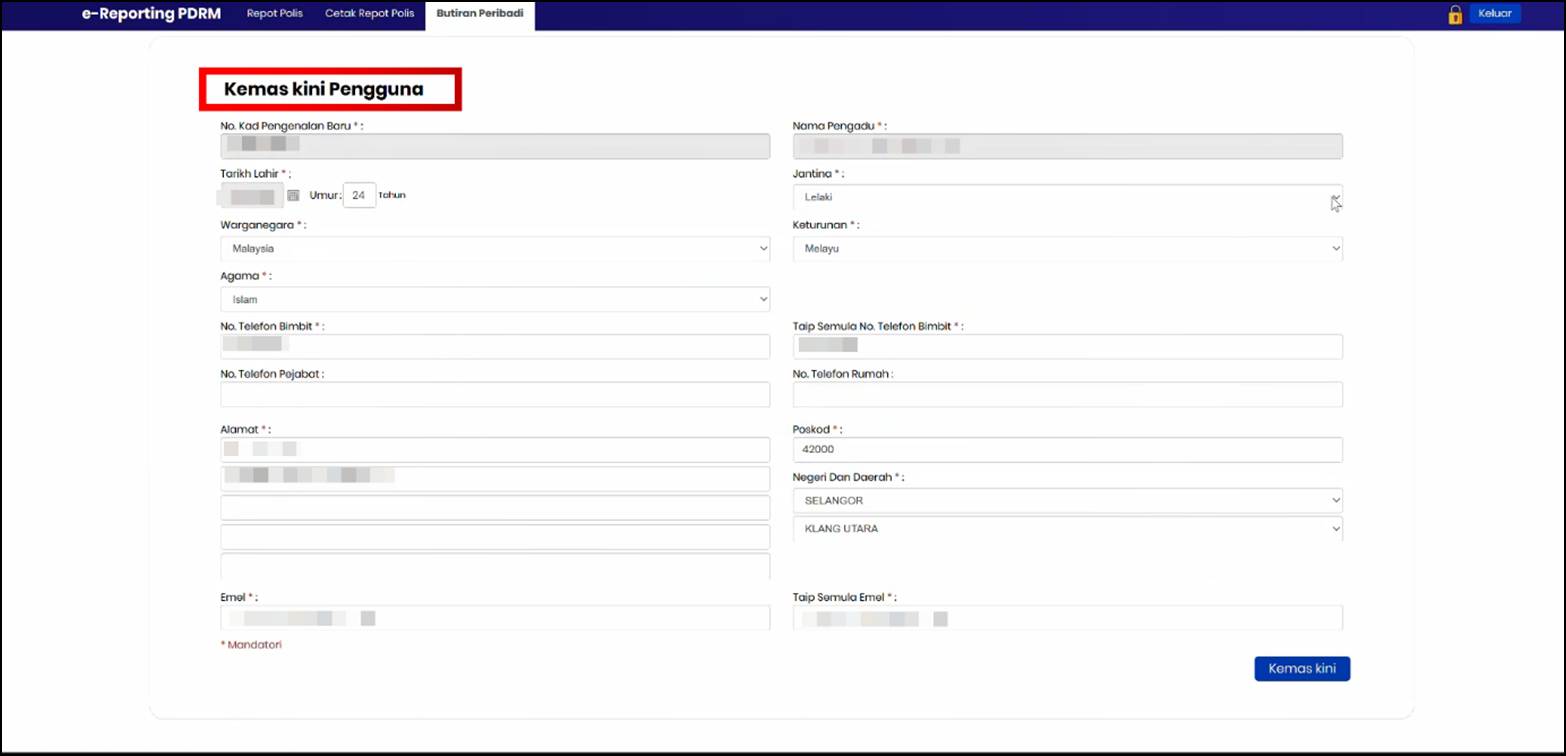Open the district dropdown showing KLANG UTARA

[1067, 528]
